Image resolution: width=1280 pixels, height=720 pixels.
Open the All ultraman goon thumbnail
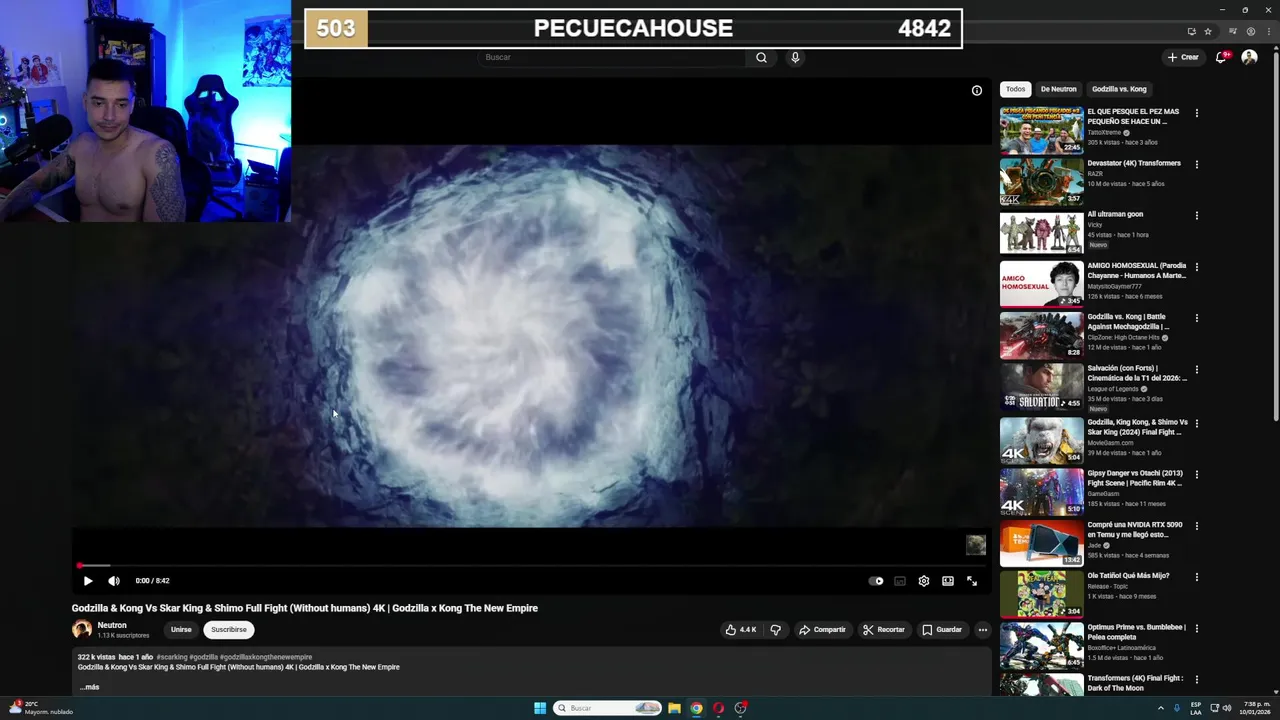coord(1041,232)
